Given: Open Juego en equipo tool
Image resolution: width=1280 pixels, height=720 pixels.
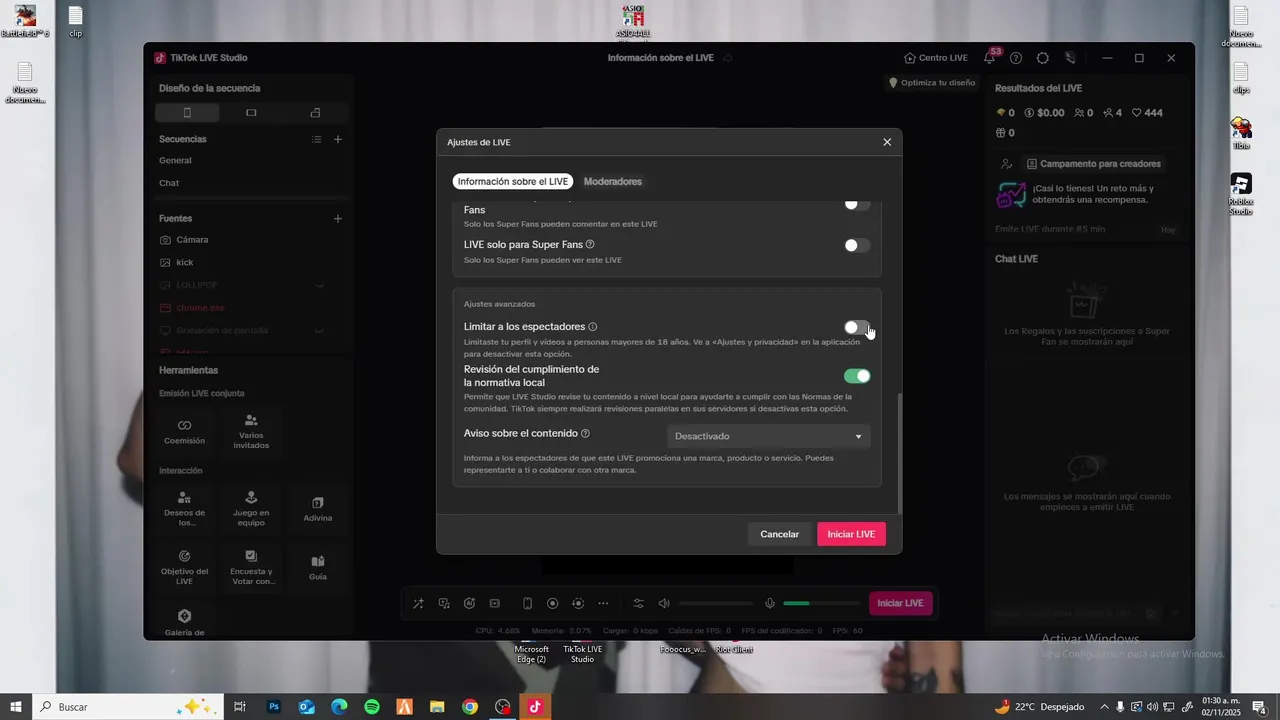Looking at the screenshot, I should pyautogui.click(x=251, y=509).
